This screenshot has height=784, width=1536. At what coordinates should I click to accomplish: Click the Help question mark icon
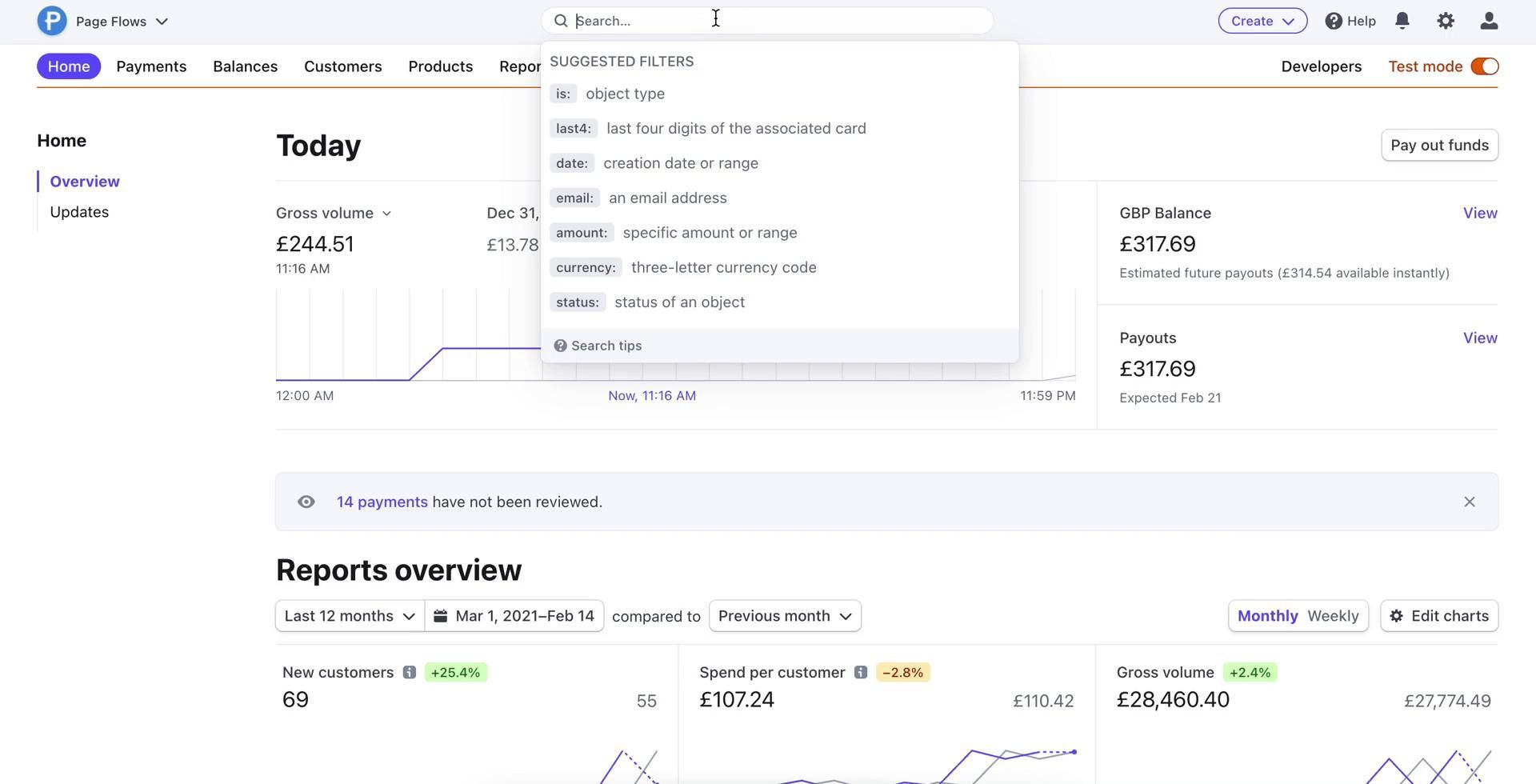(x=1333, y=21)
